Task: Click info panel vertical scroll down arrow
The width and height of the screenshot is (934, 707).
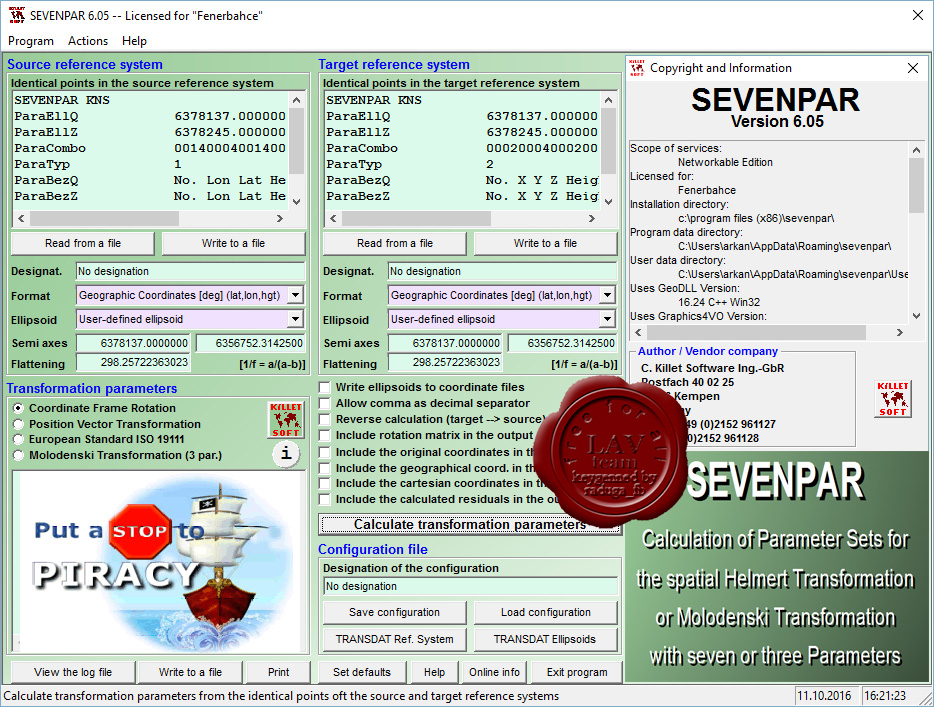Action: coord(916,316)
